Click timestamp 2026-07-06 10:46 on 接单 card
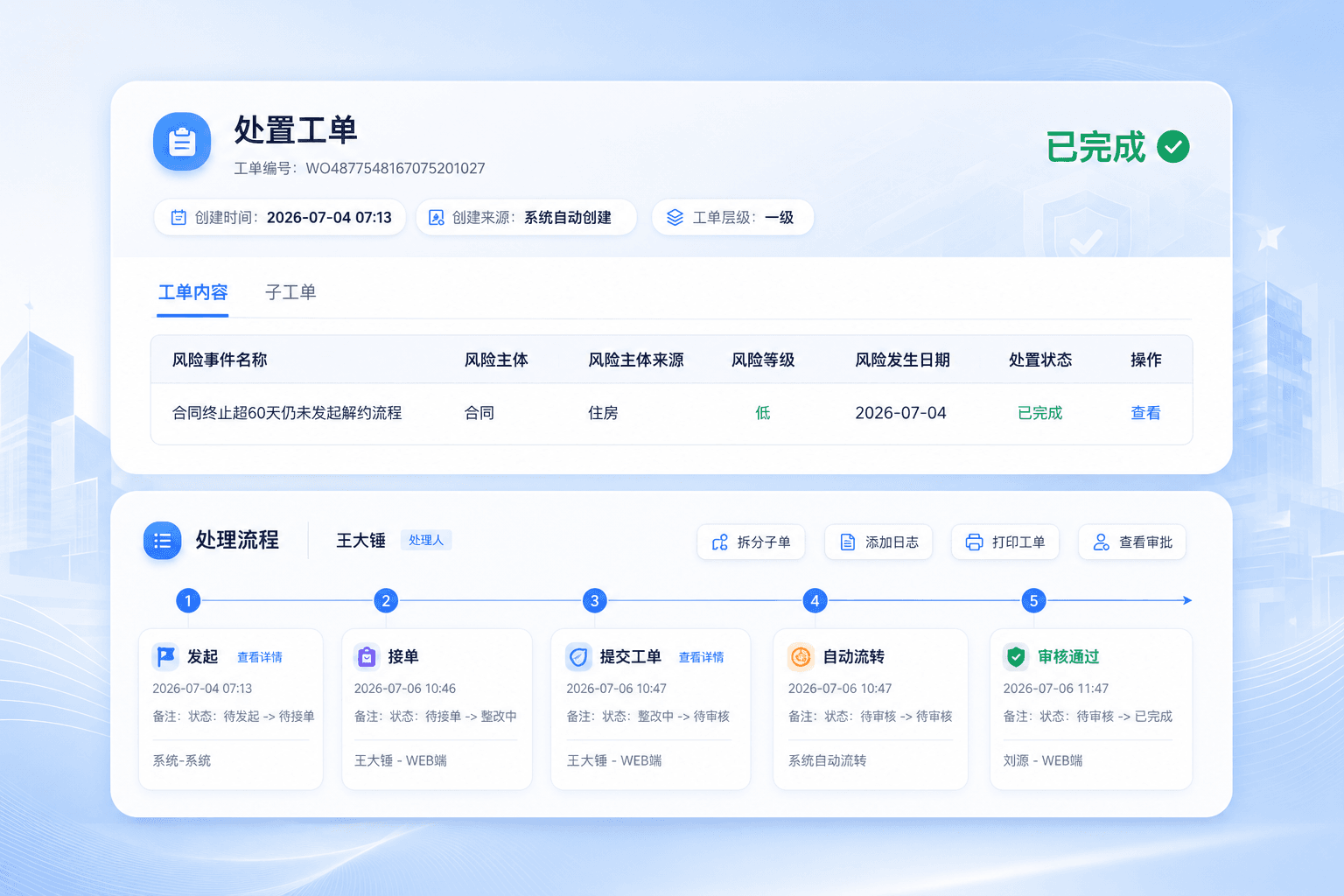 [405, 689]
